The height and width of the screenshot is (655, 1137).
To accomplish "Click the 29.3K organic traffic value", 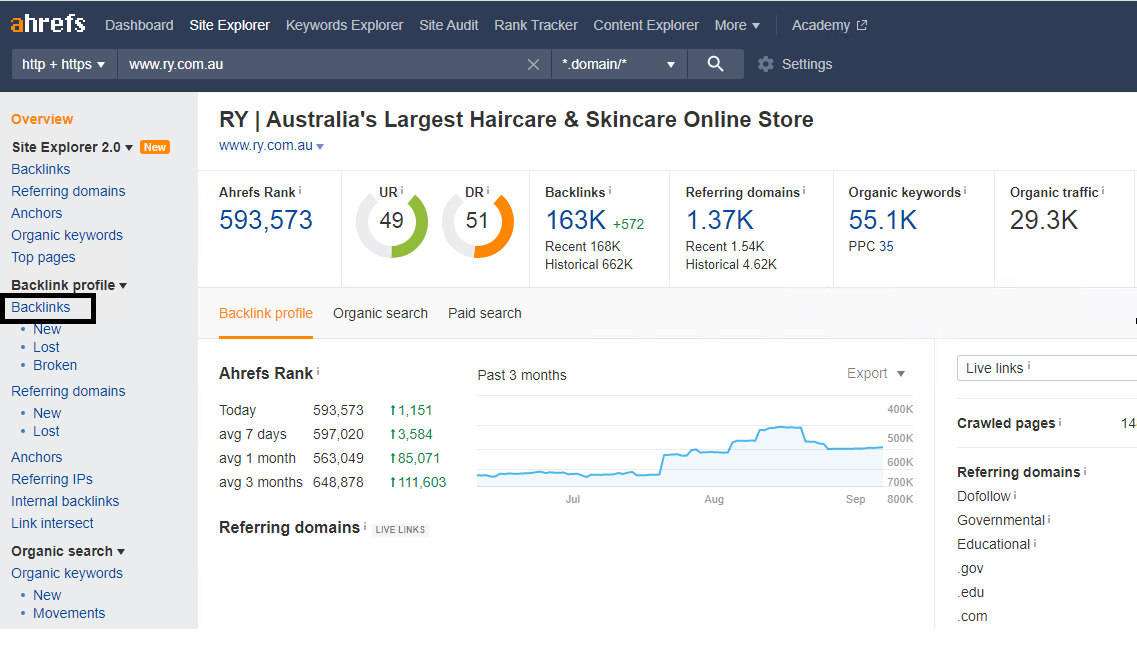I will pos(1043,220).
